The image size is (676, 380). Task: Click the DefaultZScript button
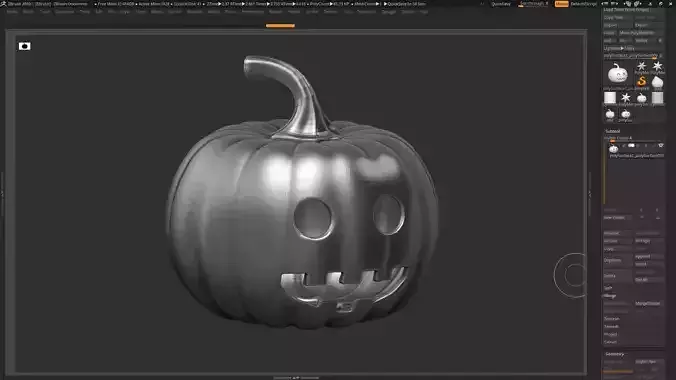(x=584, y=4)
